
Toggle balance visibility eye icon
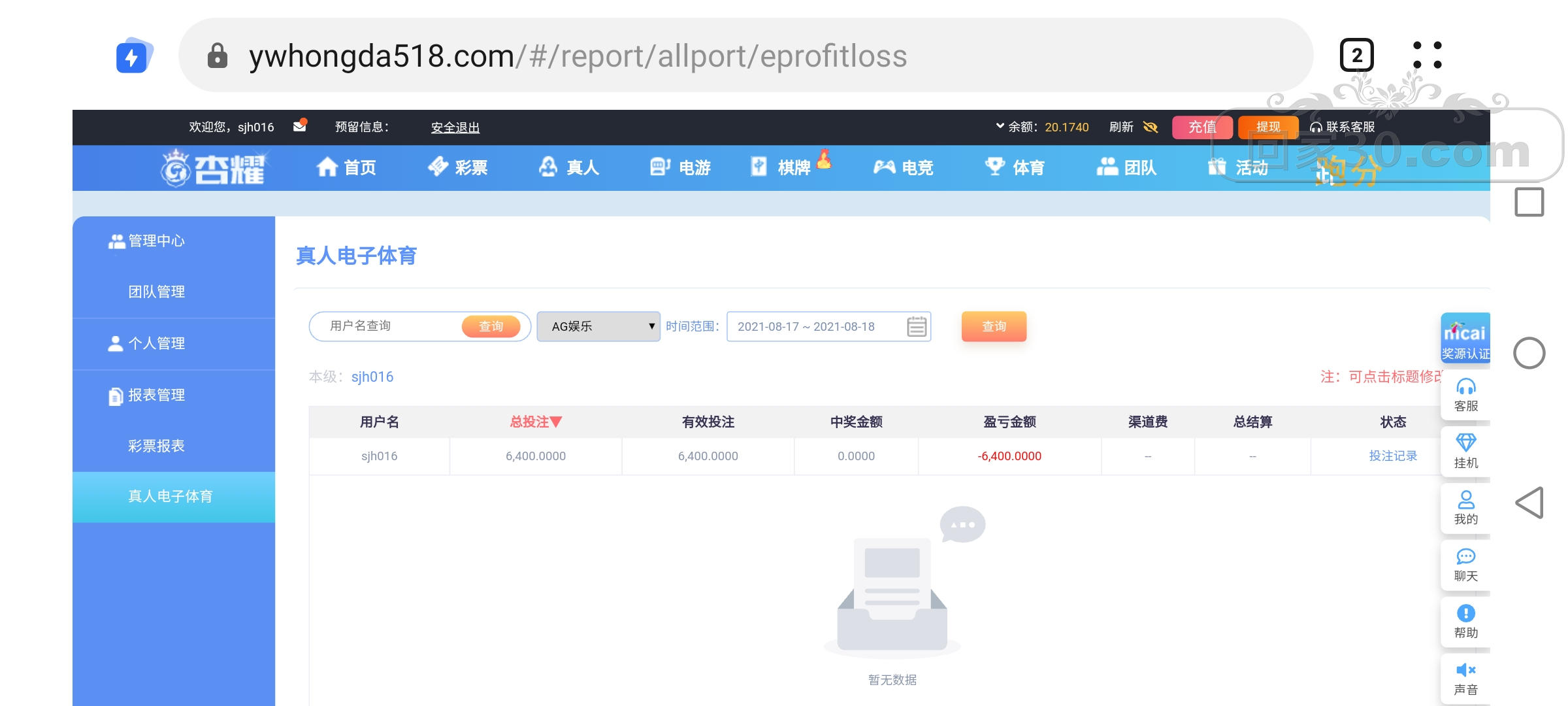tap(1151, 127)
